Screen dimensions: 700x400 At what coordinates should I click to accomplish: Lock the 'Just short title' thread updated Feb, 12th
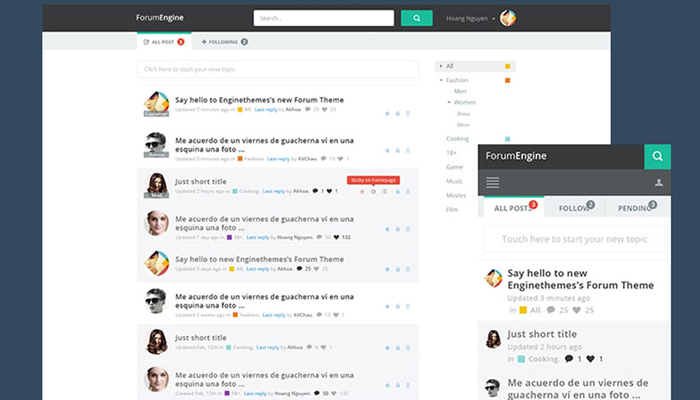pos(397,347)
